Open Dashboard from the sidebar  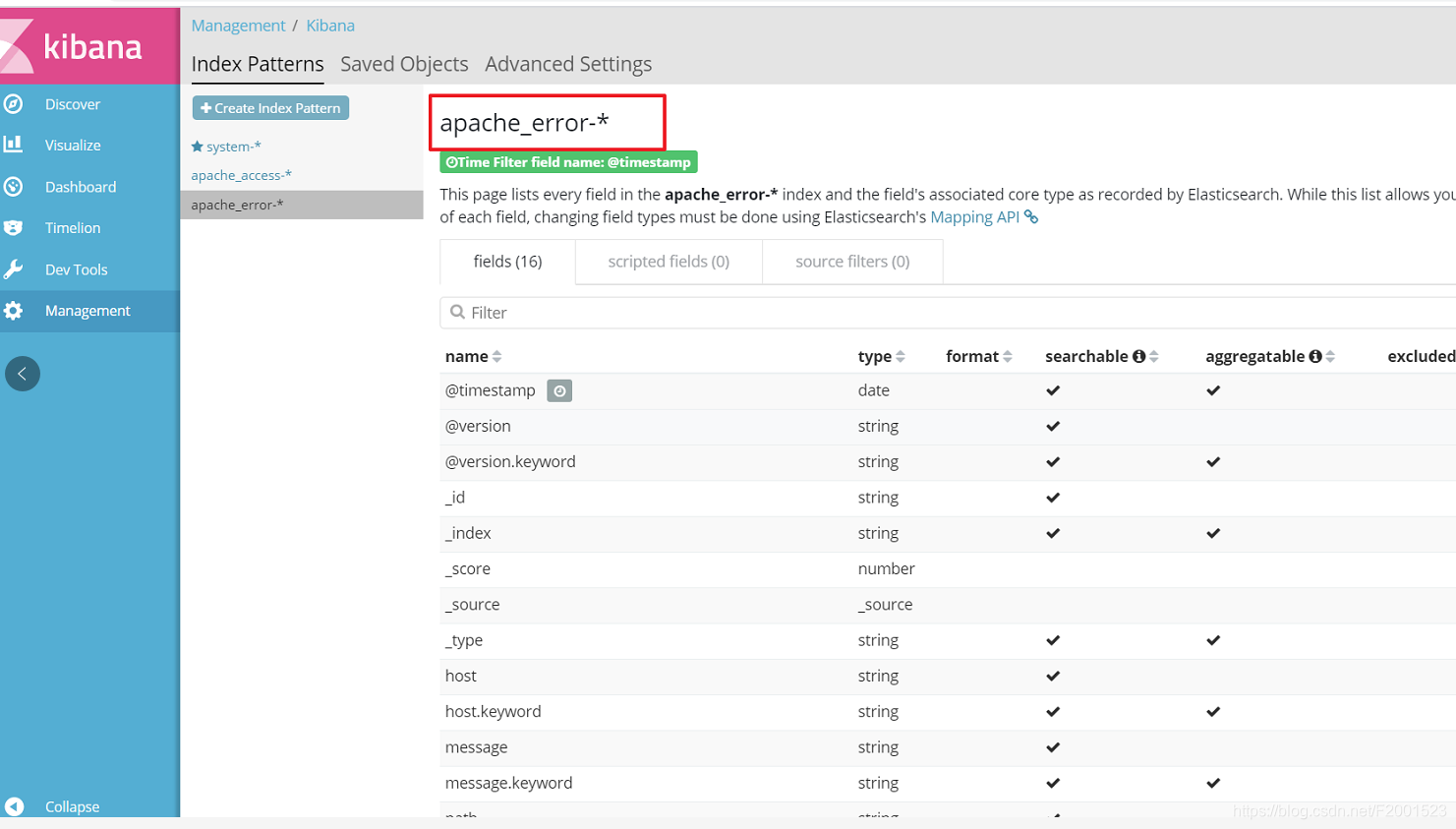pyautogui.click(x=81, y=187)
